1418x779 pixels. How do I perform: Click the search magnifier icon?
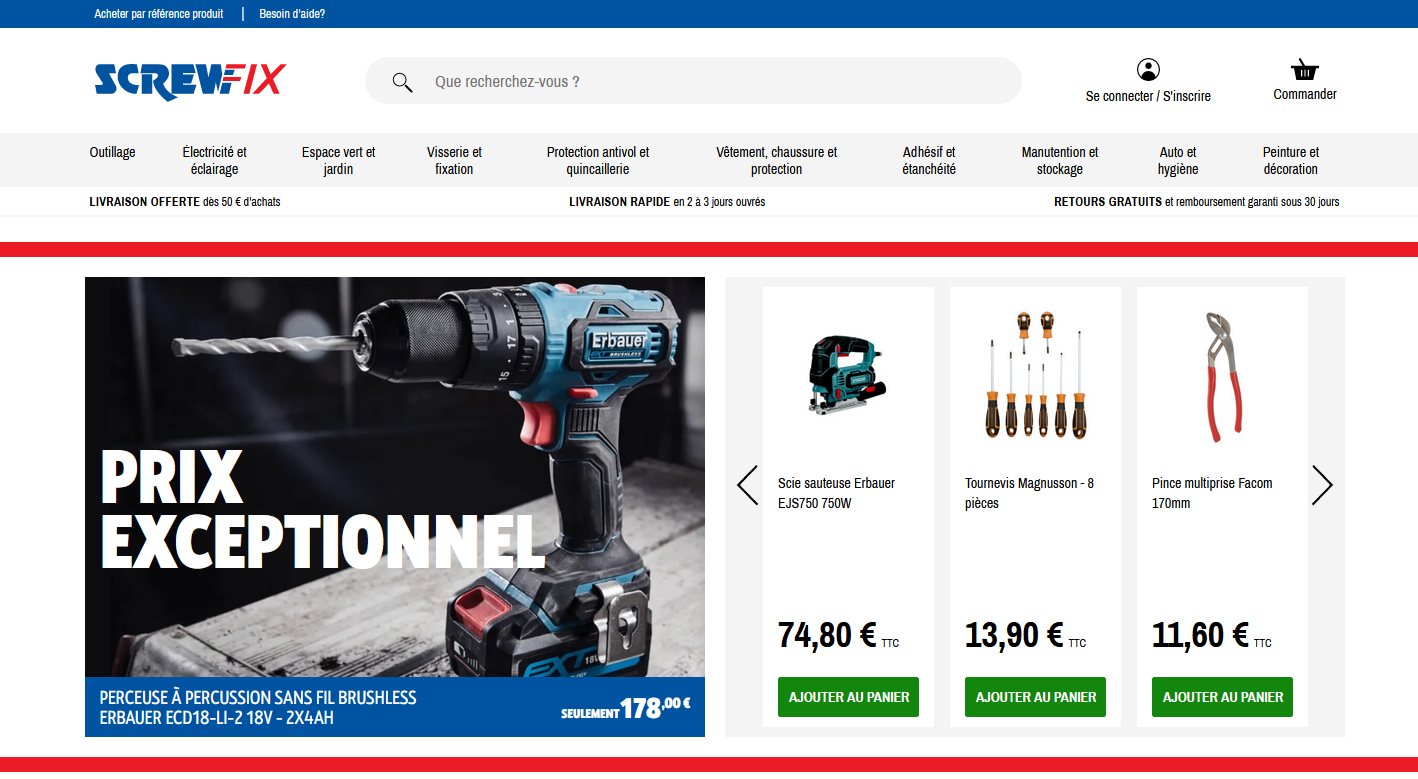(x=402, y=81)
